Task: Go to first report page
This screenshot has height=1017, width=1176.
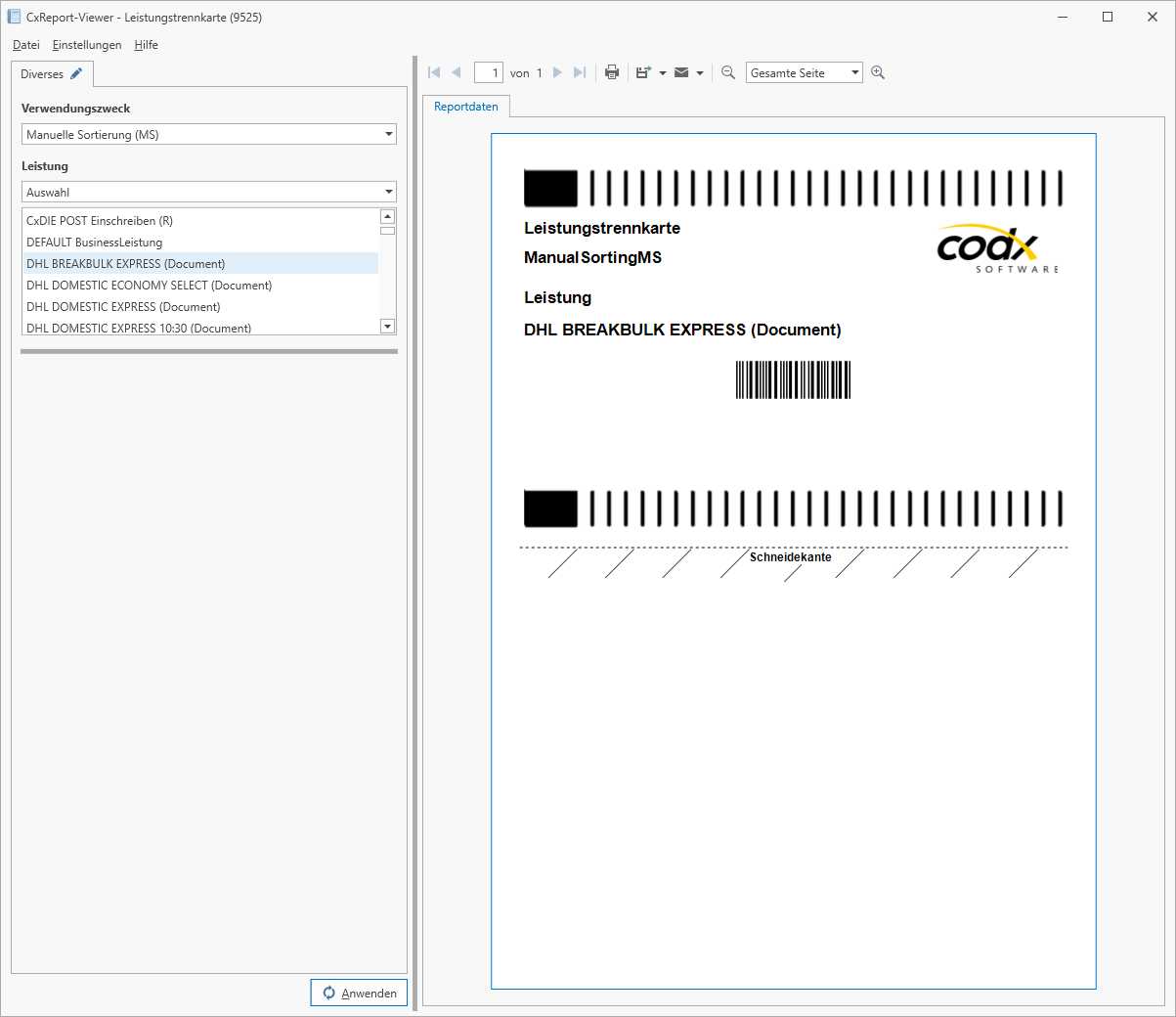Action: pos(434,72)
